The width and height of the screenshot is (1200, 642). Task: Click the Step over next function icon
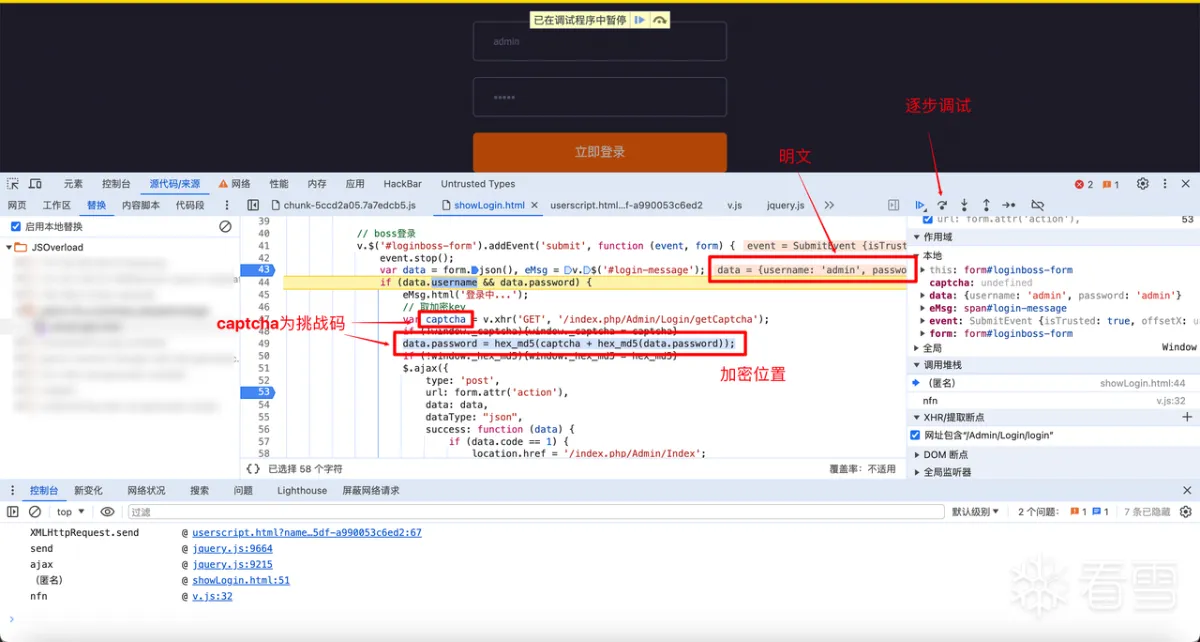pos(942,205)
